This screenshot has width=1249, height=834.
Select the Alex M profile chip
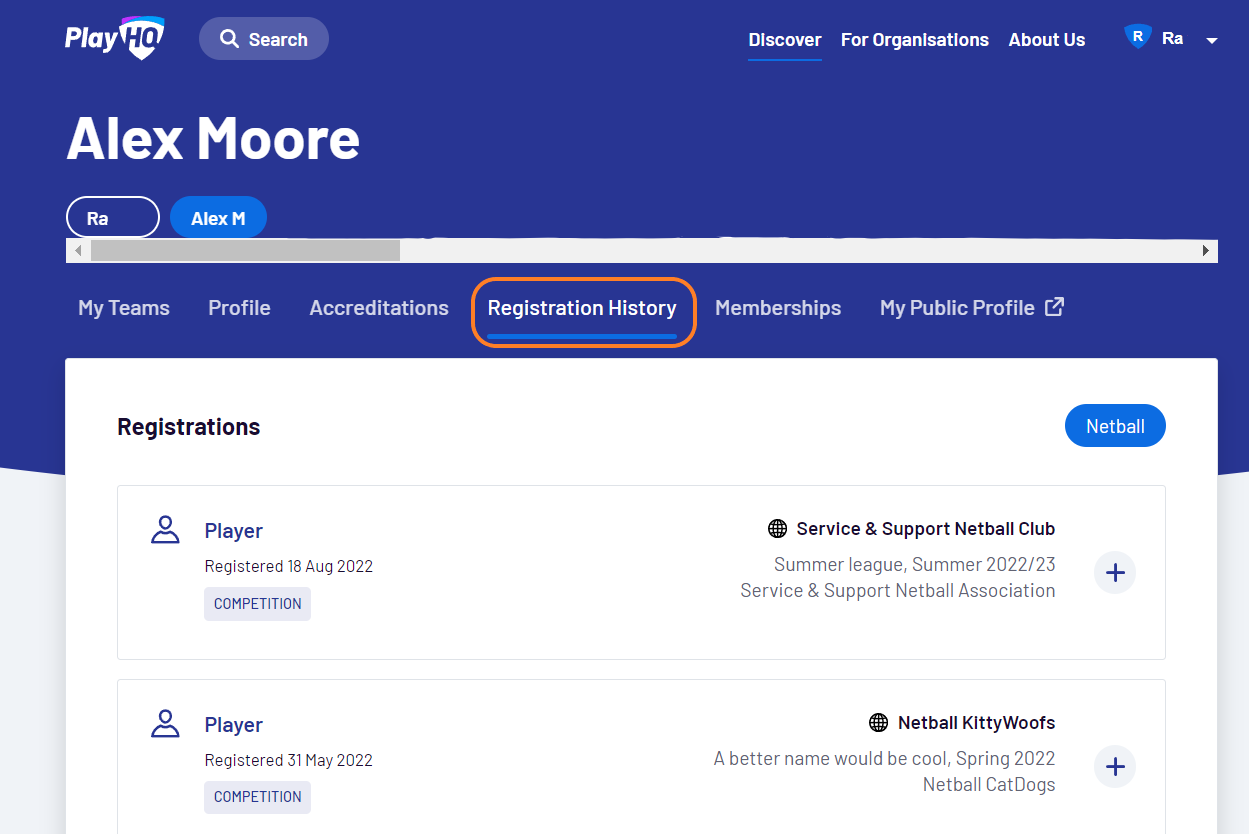[x=218, y=217]
